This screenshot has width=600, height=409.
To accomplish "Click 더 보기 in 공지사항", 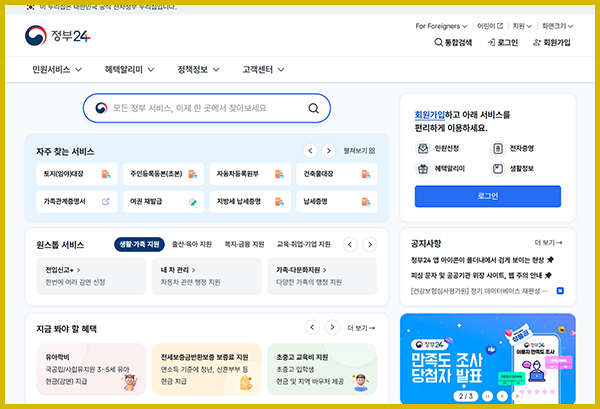I will tap(548, 243).
